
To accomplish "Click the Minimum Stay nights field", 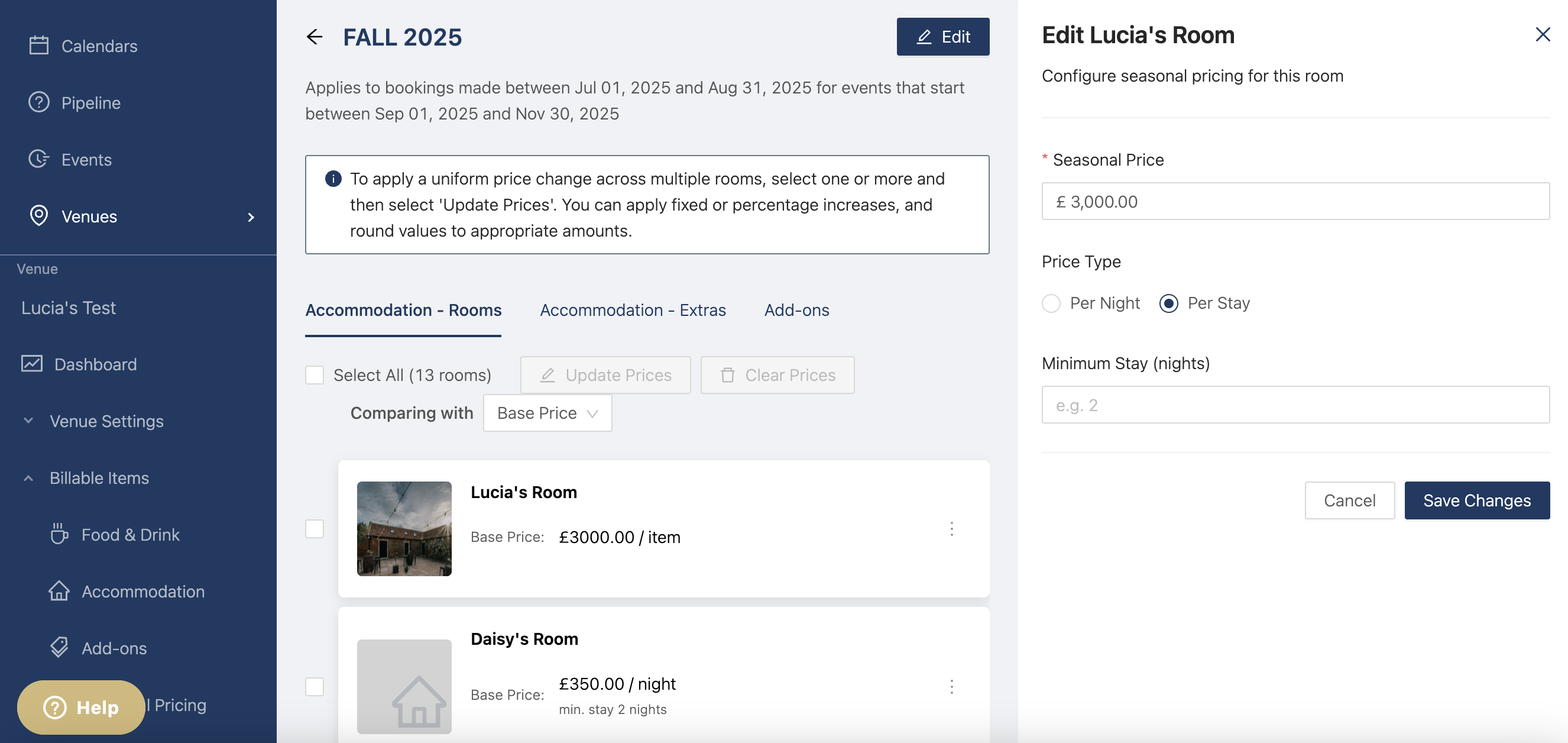I will [1295, 405].
